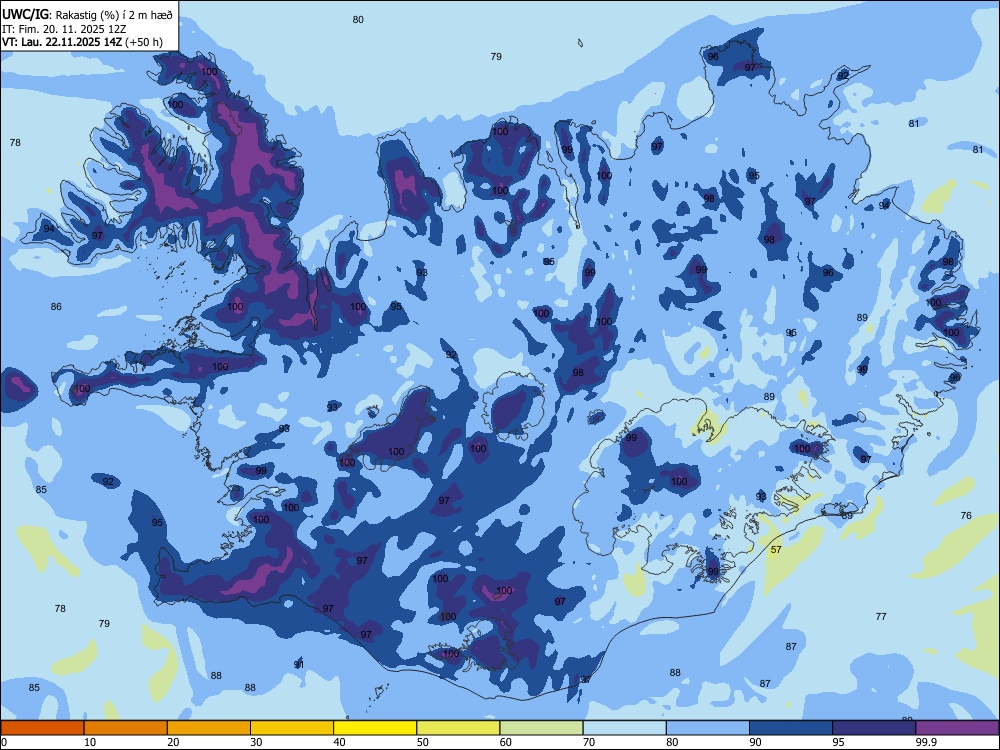The width and height of the screenshot is (1000, 750).
Task: Pick the purple legend swatch above 99.9
Action: click(x=957, y=728)
